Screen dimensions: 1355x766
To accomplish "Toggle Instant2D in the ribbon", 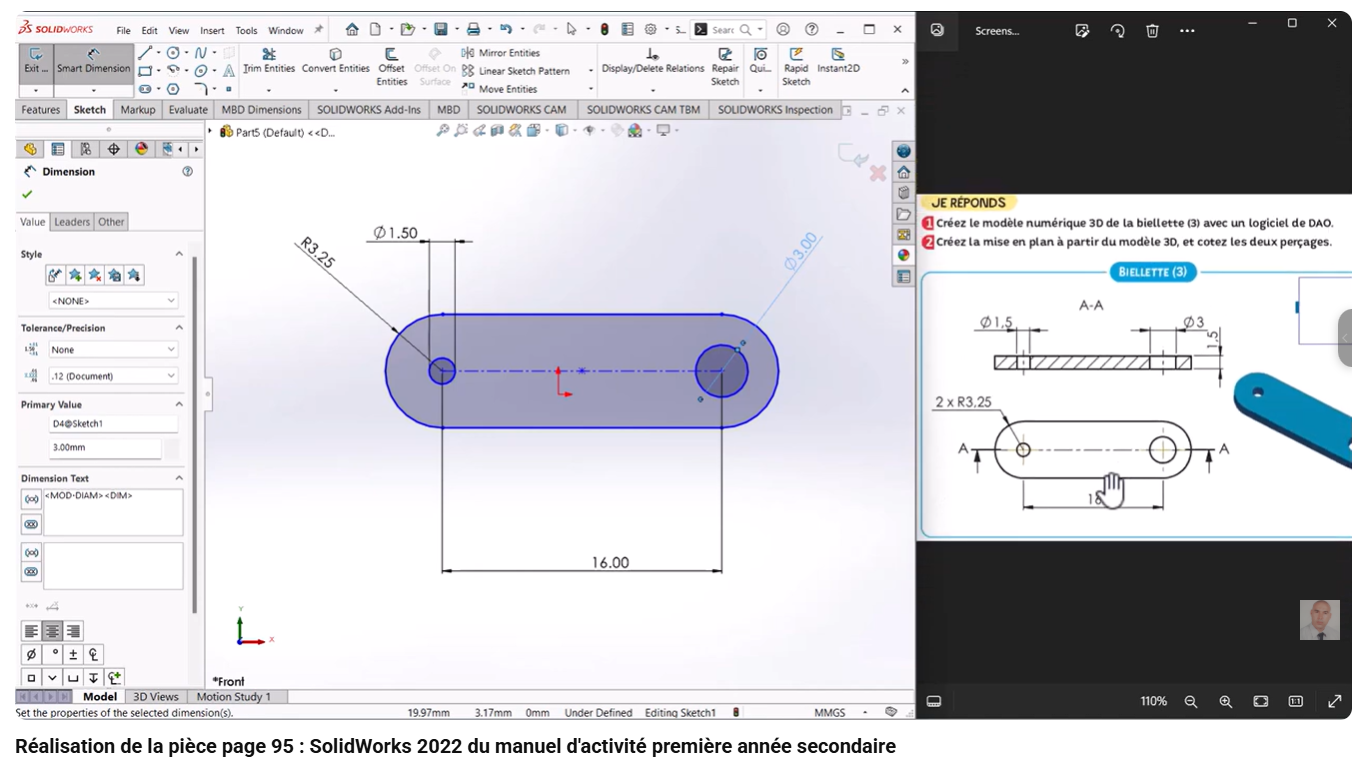I will (x=838, y=61).
